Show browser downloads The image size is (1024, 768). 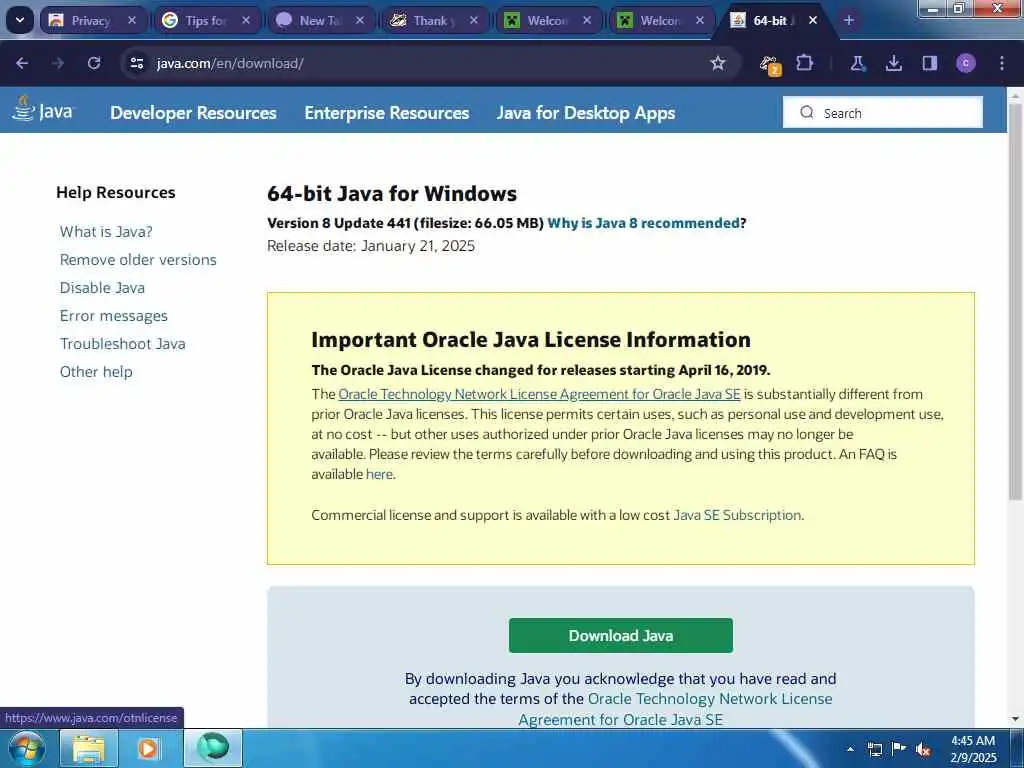pos(893,63)
